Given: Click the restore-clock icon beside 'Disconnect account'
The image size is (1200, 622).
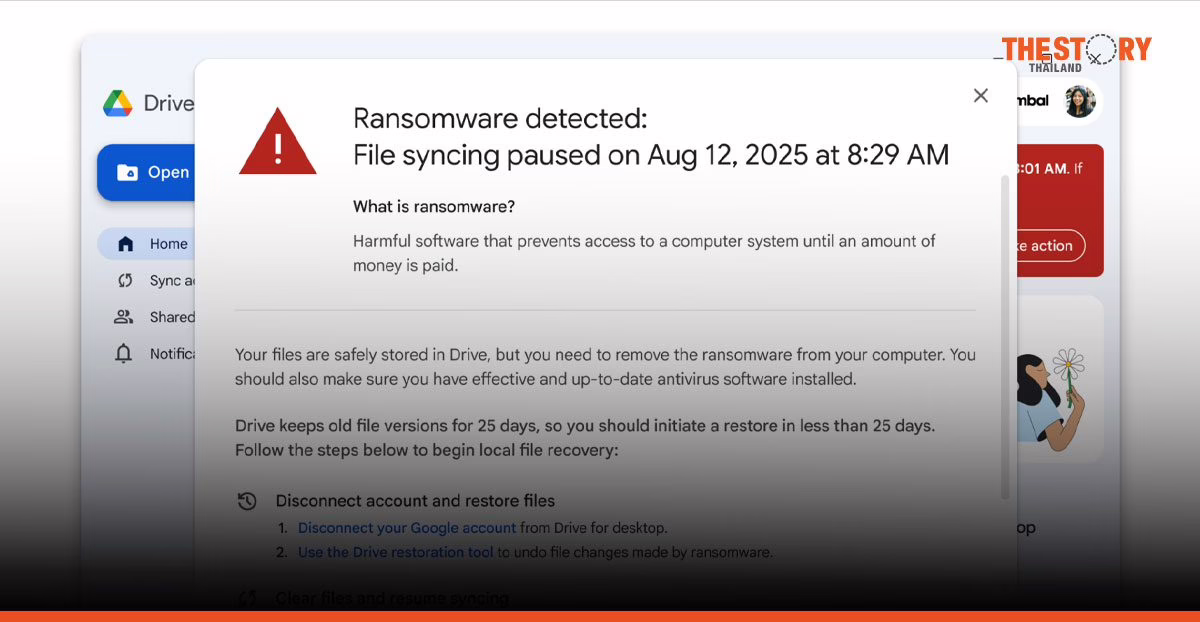Looking at the screenshot, I should (247, 500).
